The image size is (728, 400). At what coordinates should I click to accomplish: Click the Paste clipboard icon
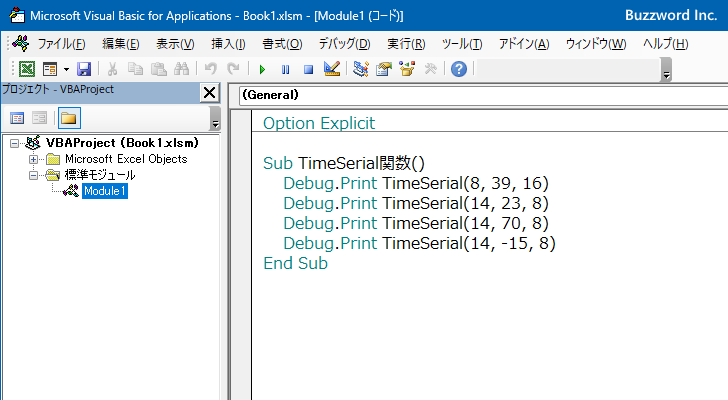click(158, 69)
